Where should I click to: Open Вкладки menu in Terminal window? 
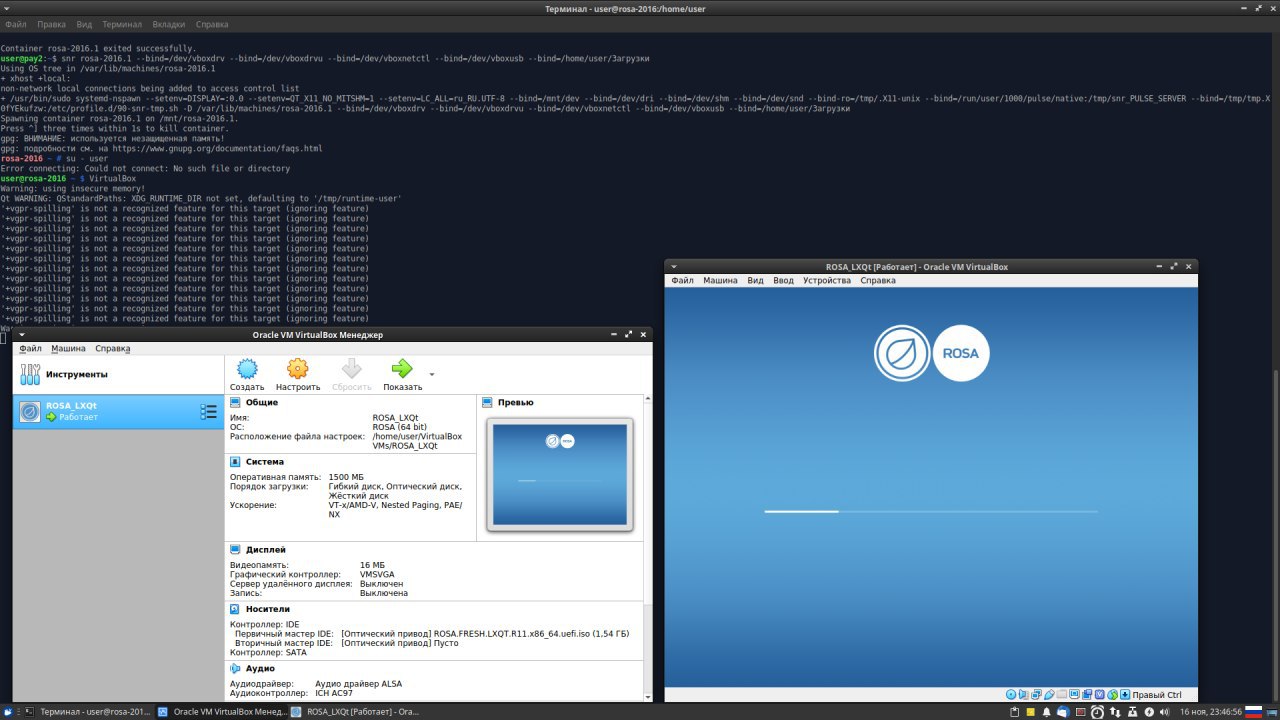click(169, 23)
